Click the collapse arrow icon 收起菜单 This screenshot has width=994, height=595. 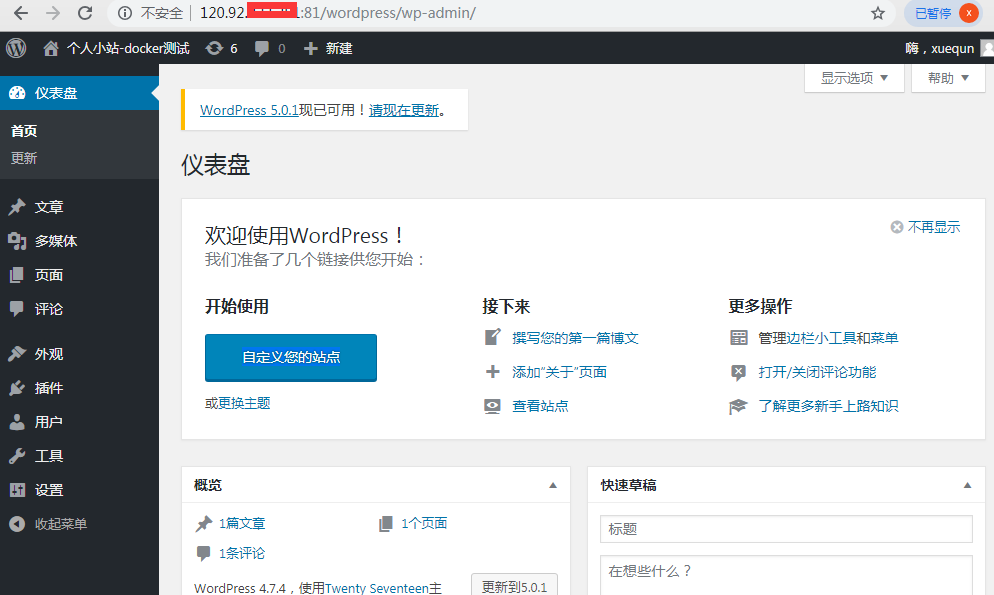click(x=17, y=524)
